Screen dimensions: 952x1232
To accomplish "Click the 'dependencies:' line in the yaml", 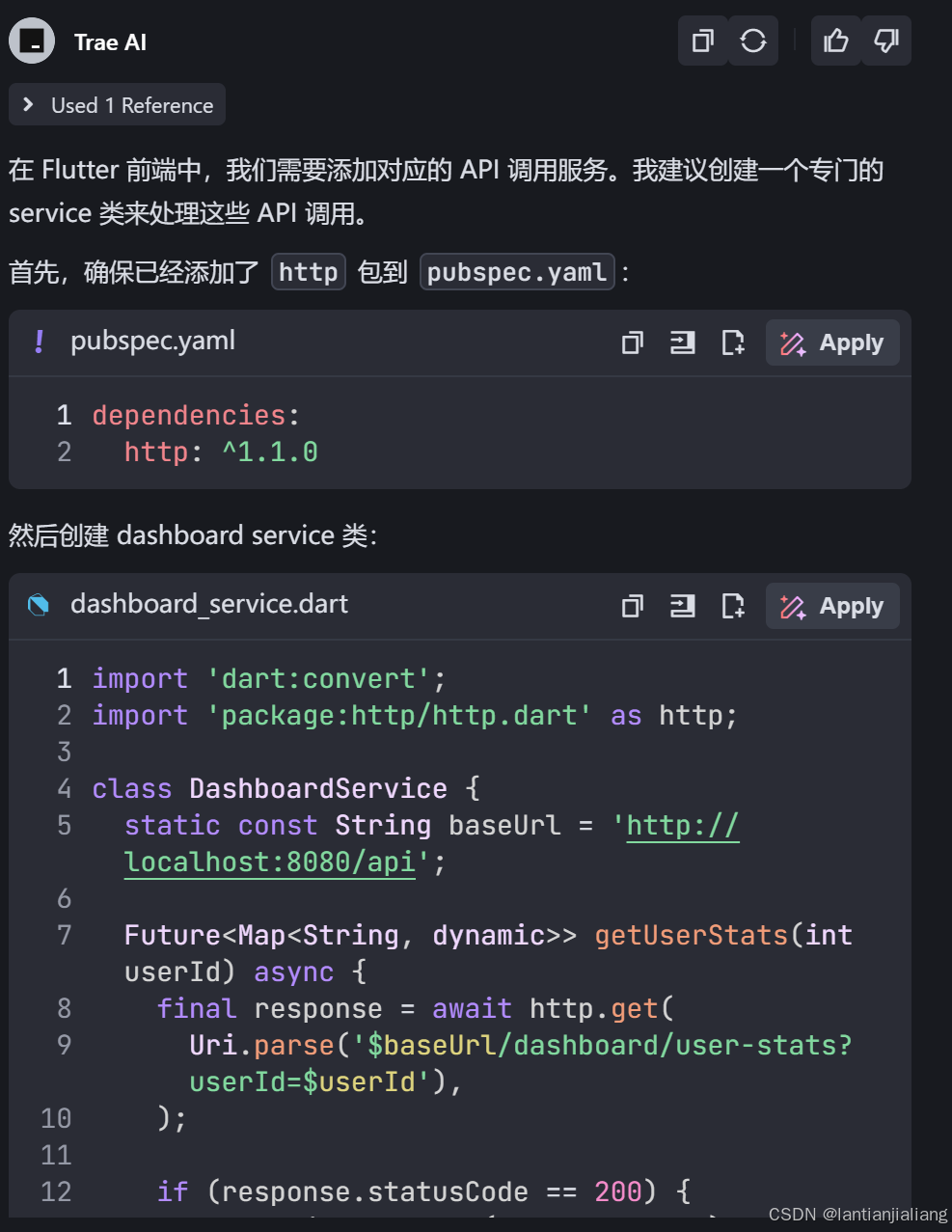I will tap(197, 415).
